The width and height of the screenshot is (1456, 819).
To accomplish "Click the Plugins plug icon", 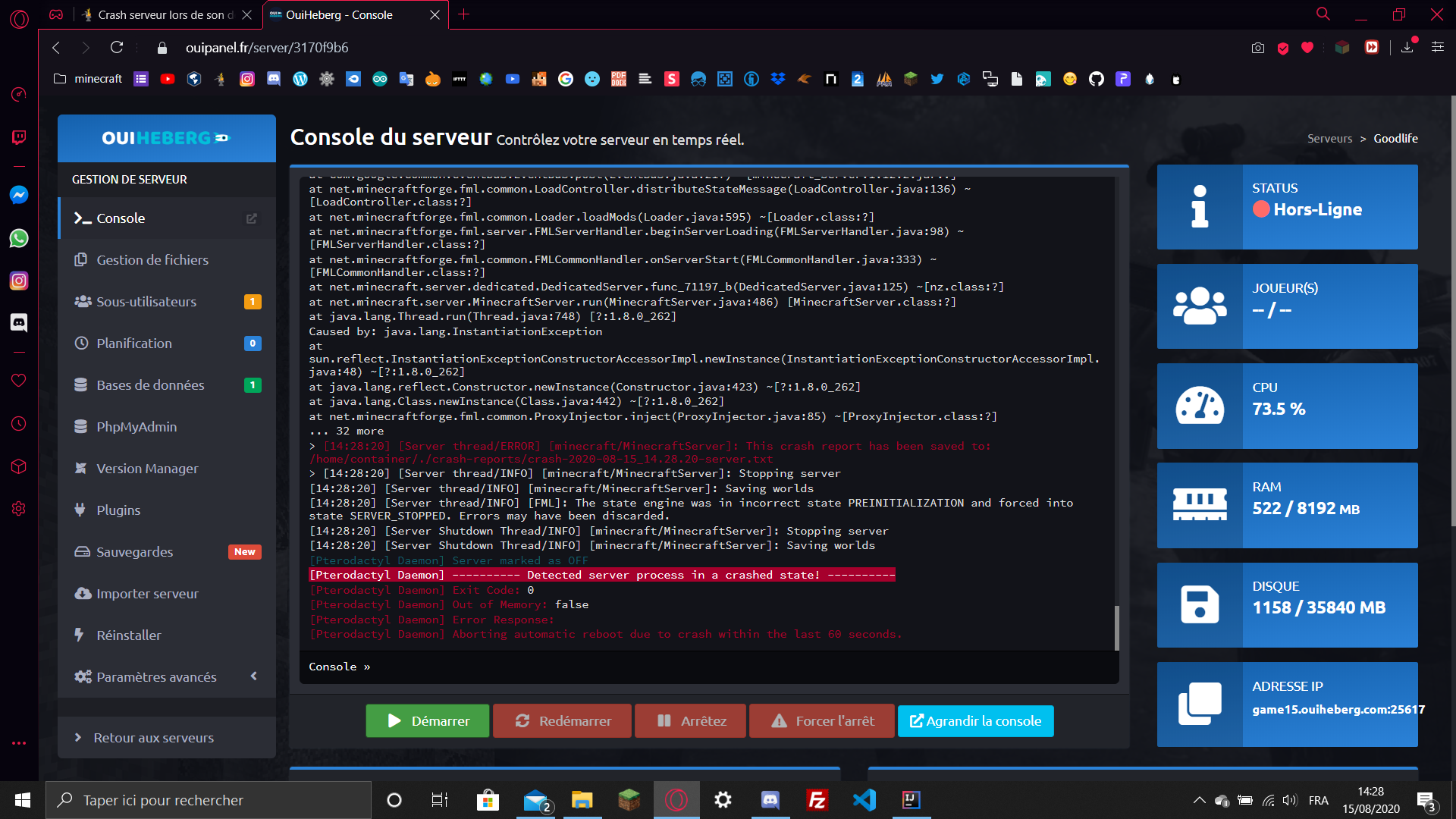I will 80,510.
